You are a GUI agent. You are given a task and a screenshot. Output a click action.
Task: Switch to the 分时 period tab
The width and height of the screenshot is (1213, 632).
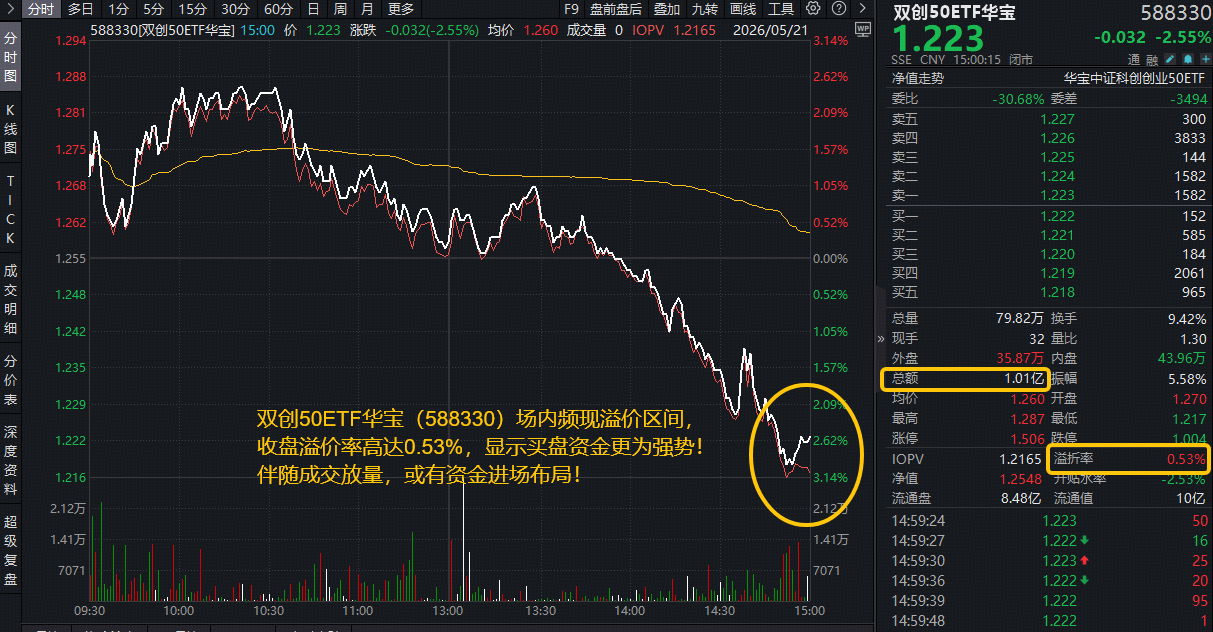click(x=40, y=8)
